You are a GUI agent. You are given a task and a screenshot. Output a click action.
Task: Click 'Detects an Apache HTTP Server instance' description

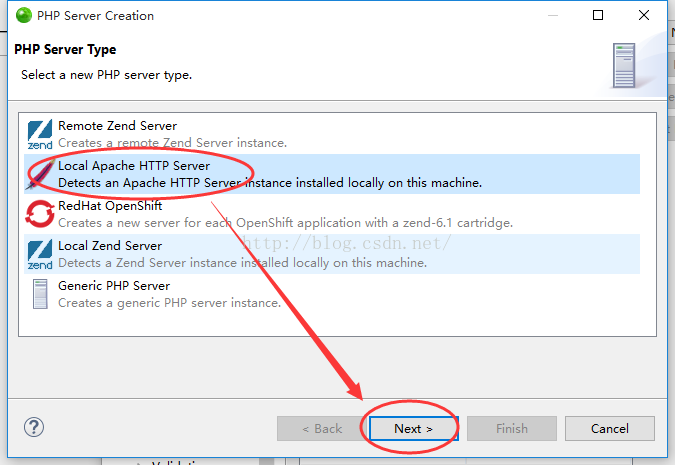[x=270, y=183]
